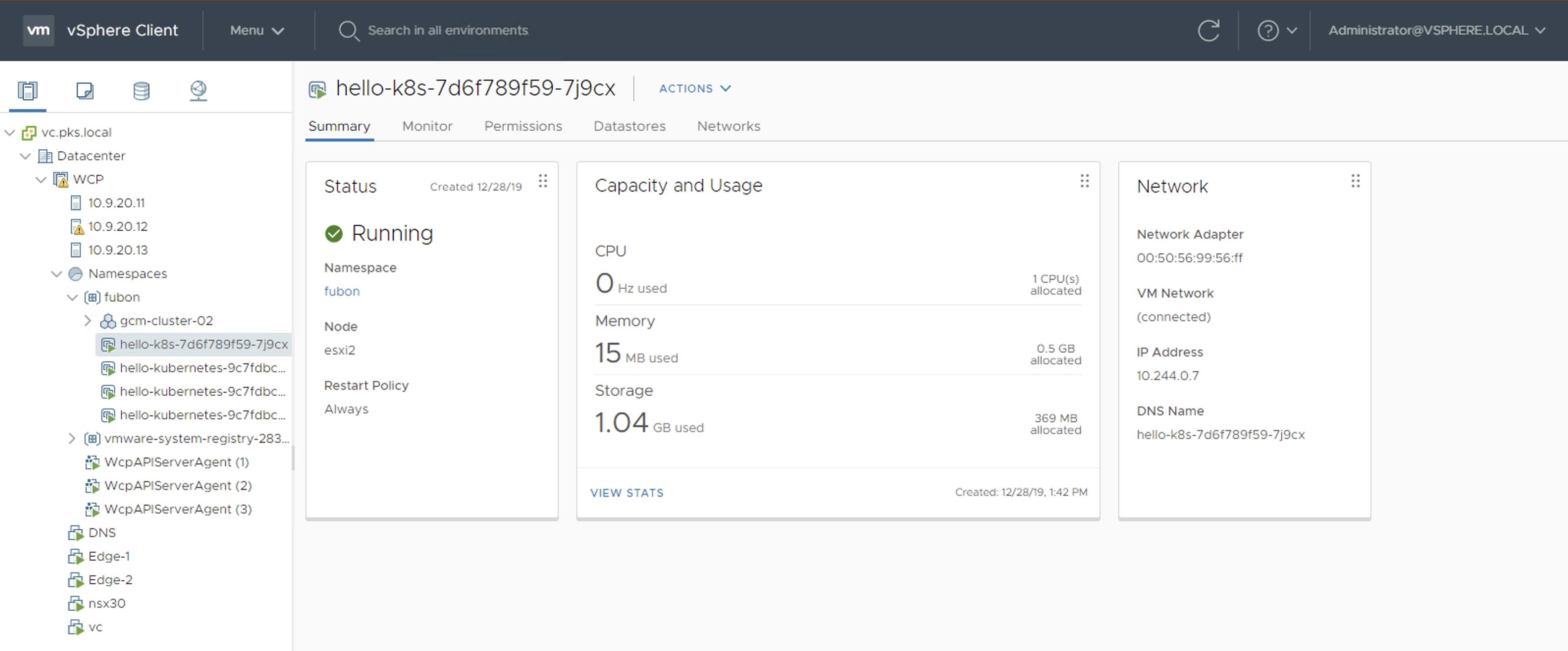Open the Administrator@VSPHERE.LOCAL user menu
Viewport: 1568px width, 651px height.
[x=1437, y=30]
